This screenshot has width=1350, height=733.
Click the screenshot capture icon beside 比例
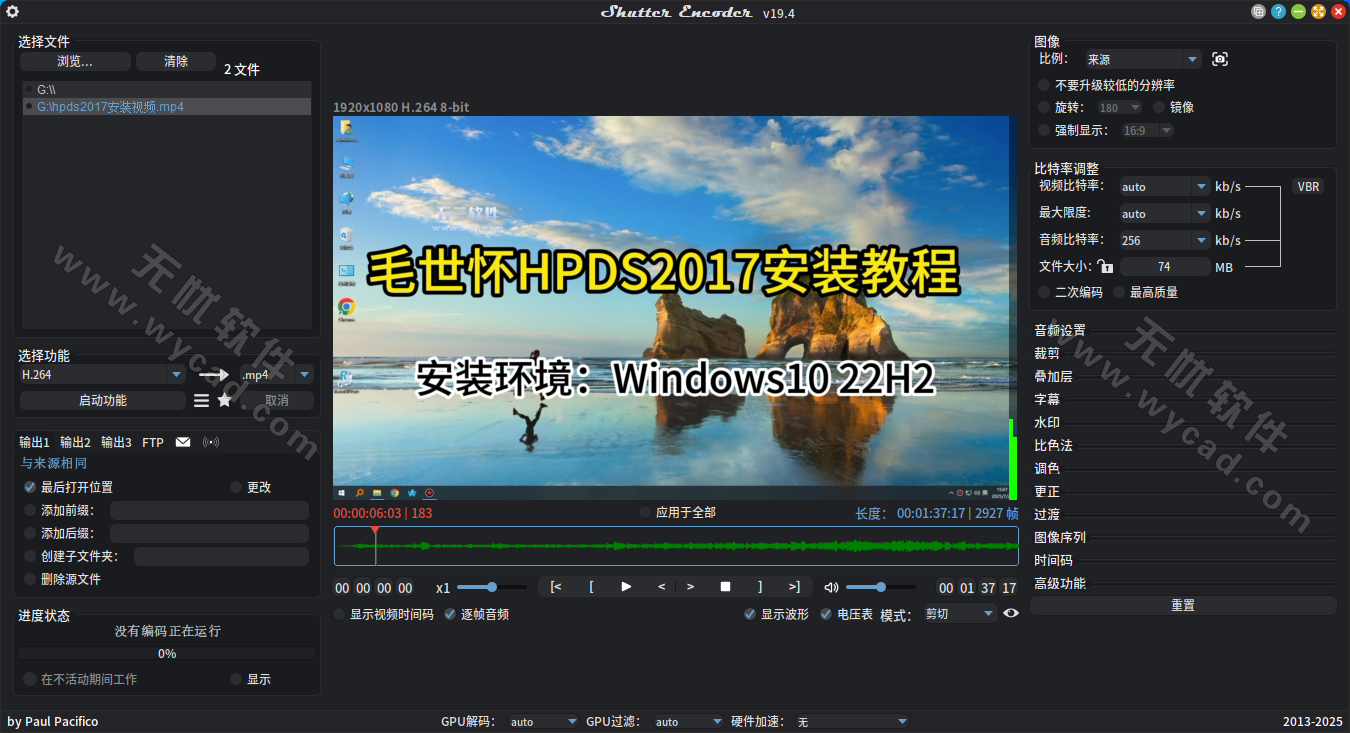pos(1219,59)
